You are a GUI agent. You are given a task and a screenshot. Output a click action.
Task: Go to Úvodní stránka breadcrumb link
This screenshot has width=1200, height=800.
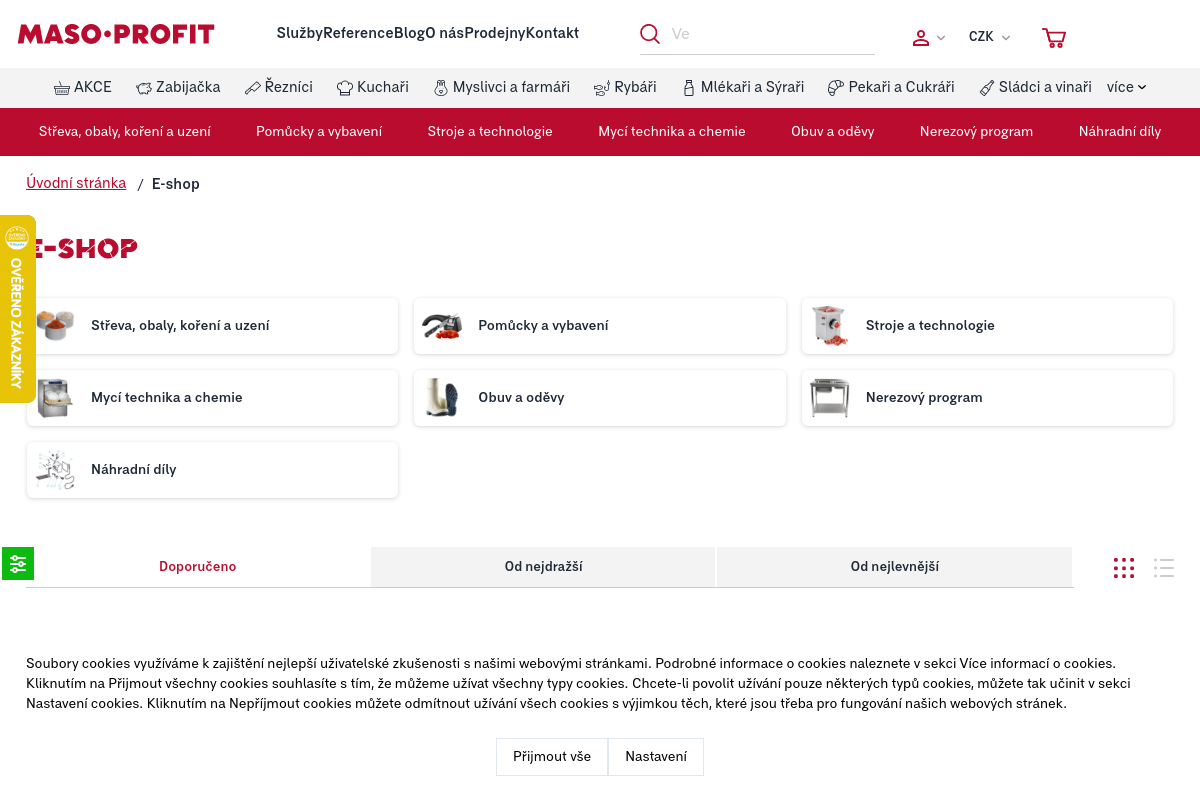76,183
